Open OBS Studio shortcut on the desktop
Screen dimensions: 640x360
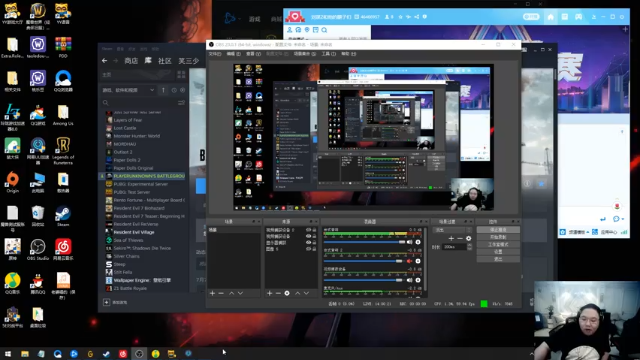(38, 249)
